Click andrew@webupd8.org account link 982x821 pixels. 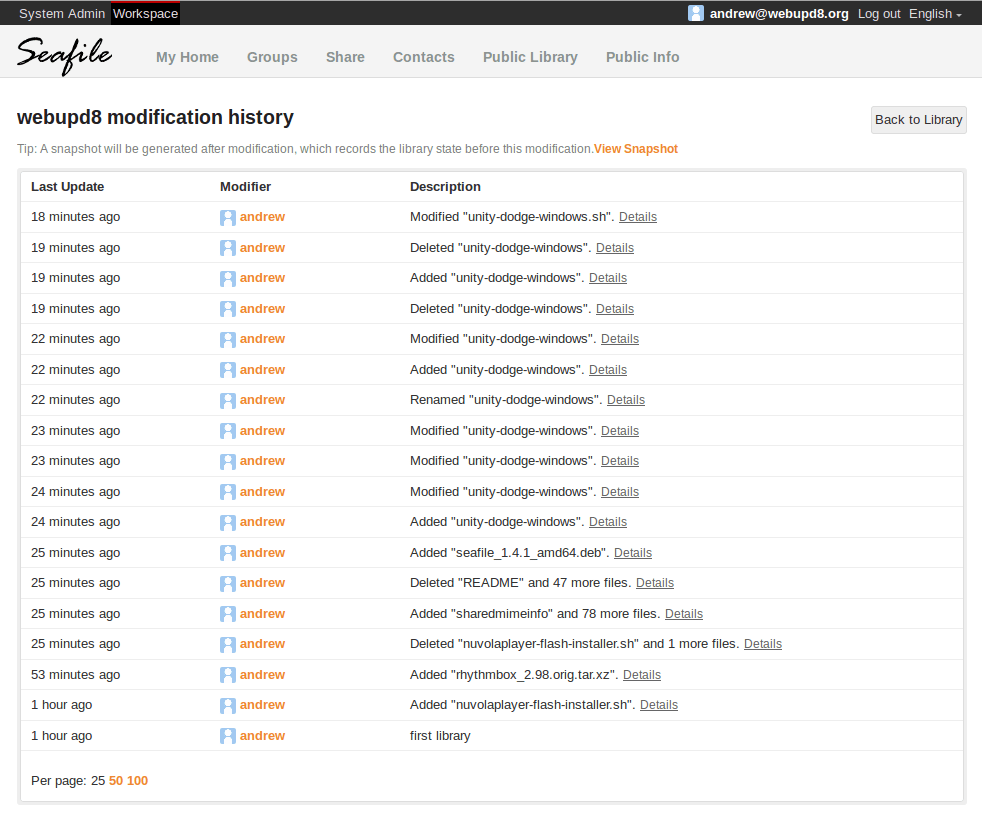[x=779, y=14]
